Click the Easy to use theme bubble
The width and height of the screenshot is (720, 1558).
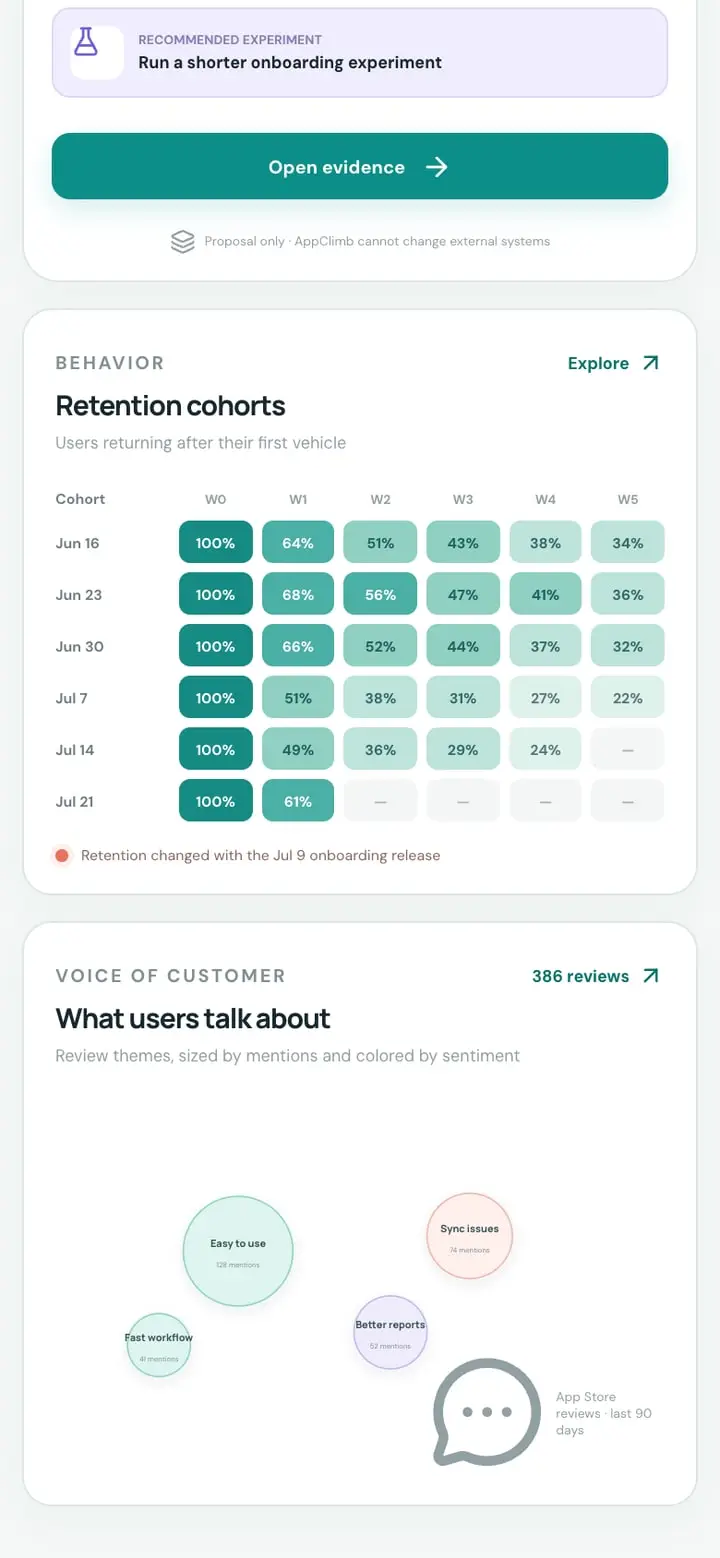[x=238, y=1251]
